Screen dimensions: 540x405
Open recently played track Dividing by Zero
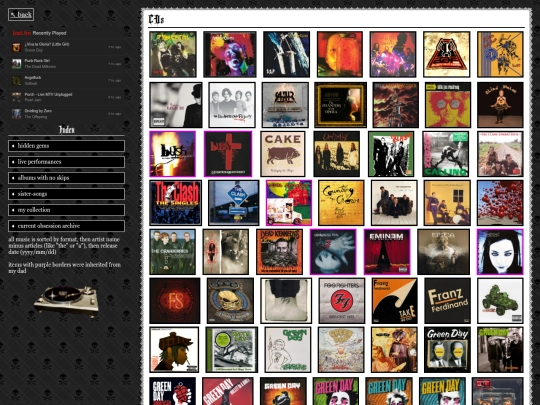click(38, 111)
